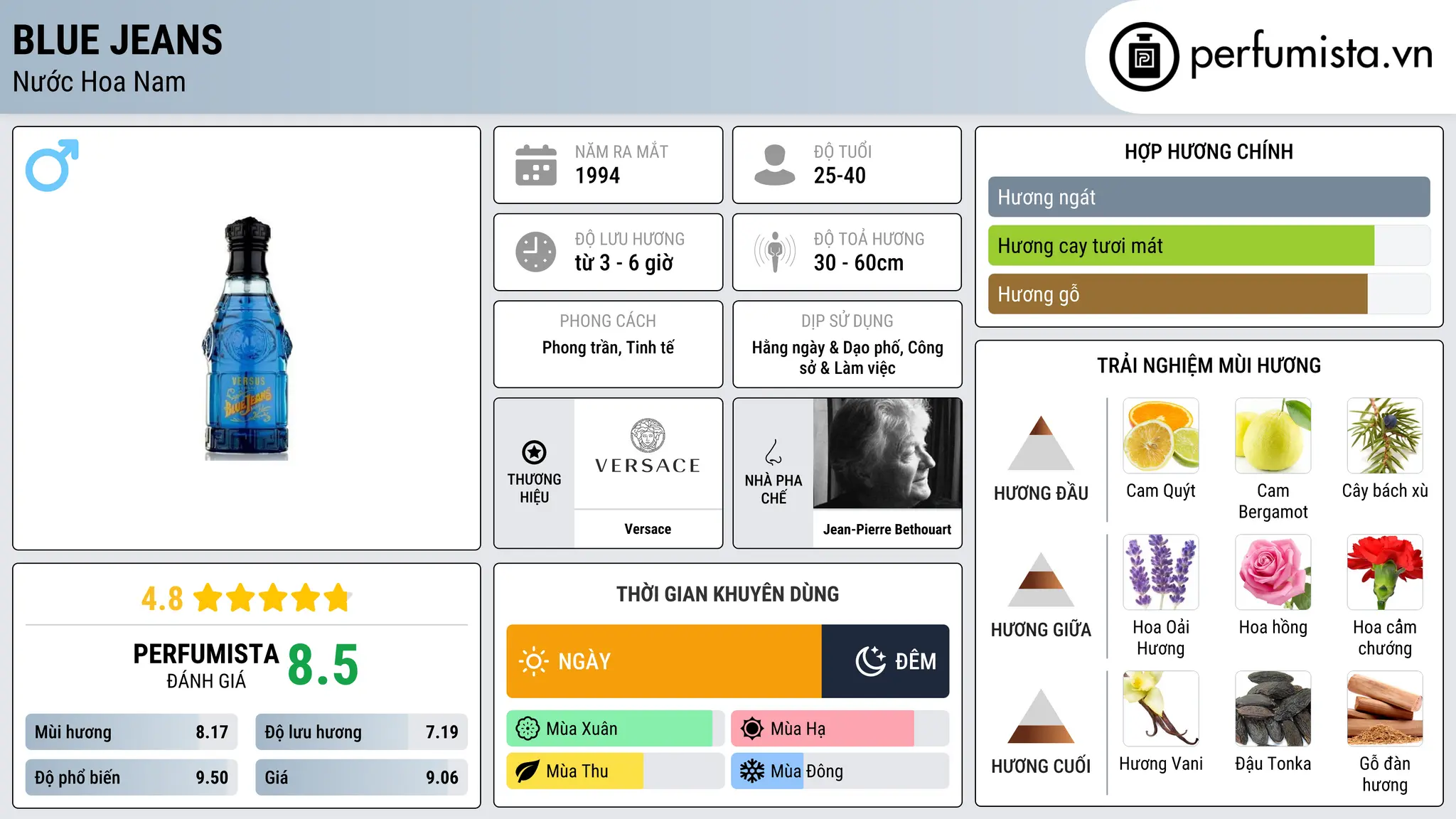The width and height of the screenshot is (1456, 819).
Task: Click the flower icon beside Mùa Xuân
Action: (528, 729)
